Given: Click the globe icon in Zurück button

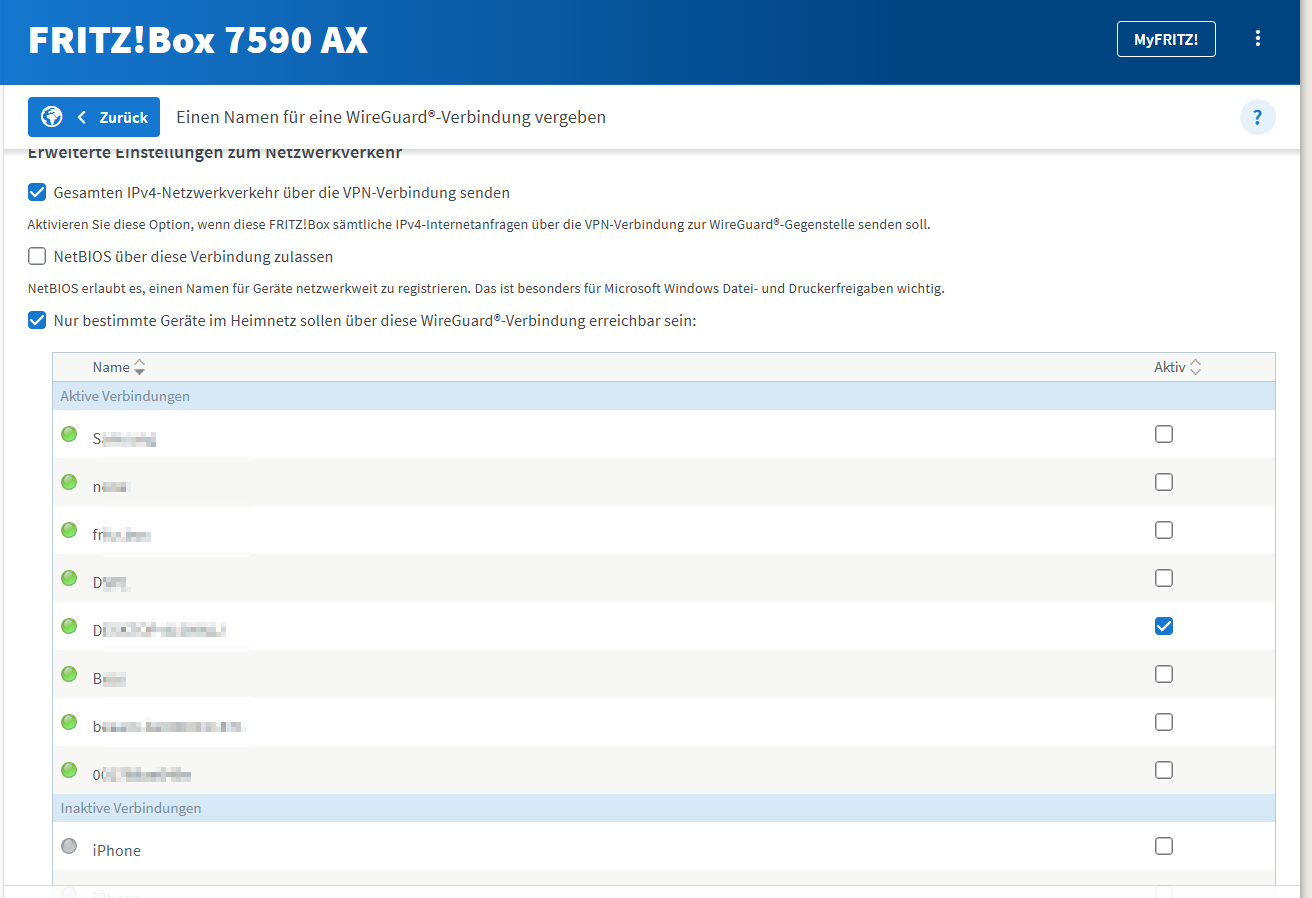Looking at the screenshot, I should [52, 117].
